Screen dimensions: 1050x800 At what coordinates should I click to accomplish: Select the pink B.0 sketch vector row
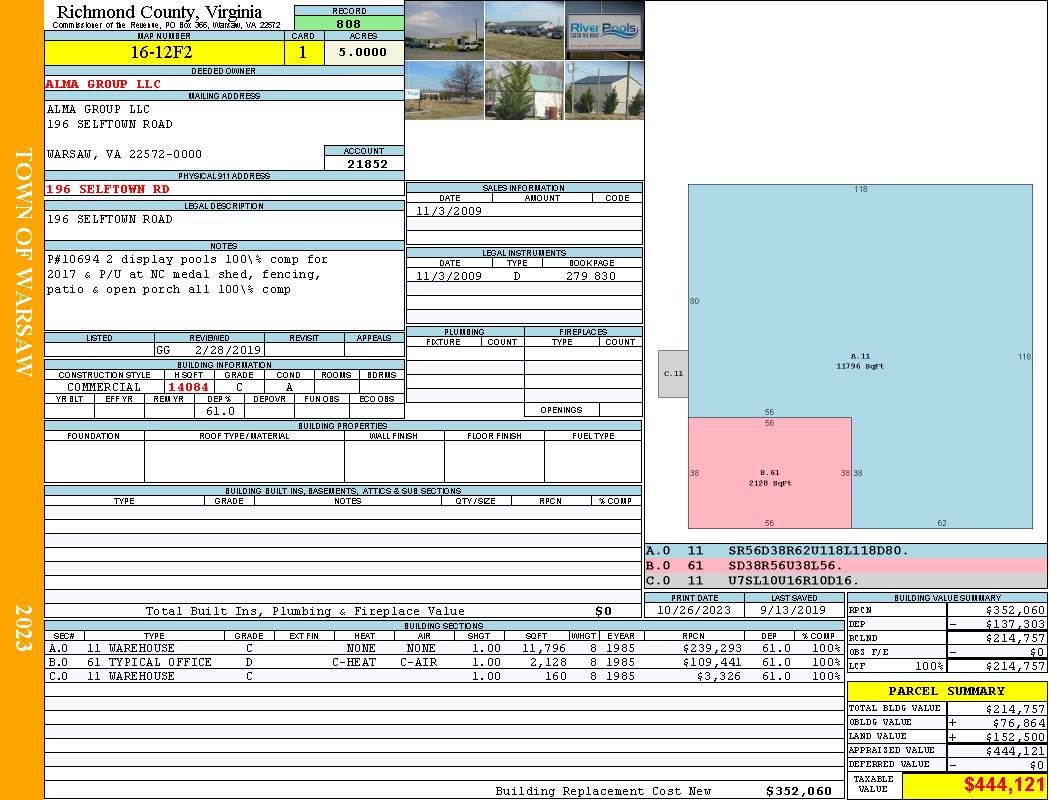(x=846, y=566)
